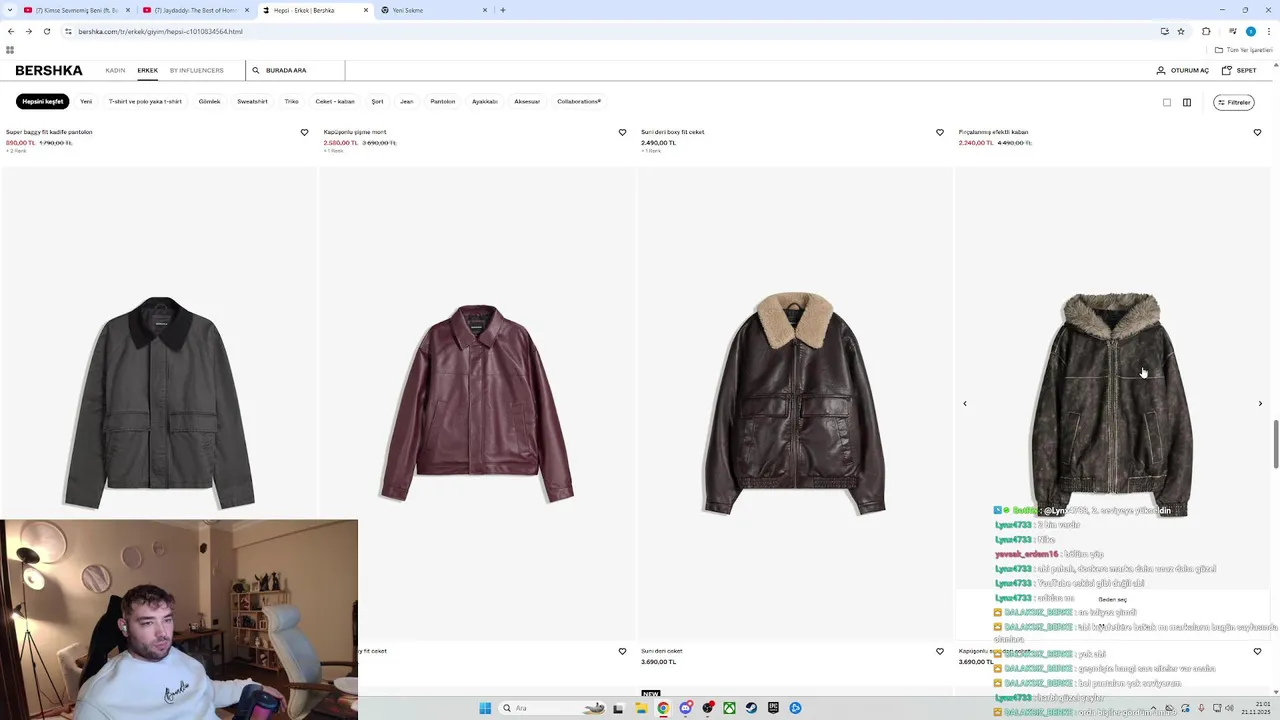The width and height of the screenshot is (1280, 720).
Task: Click the BURADA ARA search field
Action: (x=295, y=70)
